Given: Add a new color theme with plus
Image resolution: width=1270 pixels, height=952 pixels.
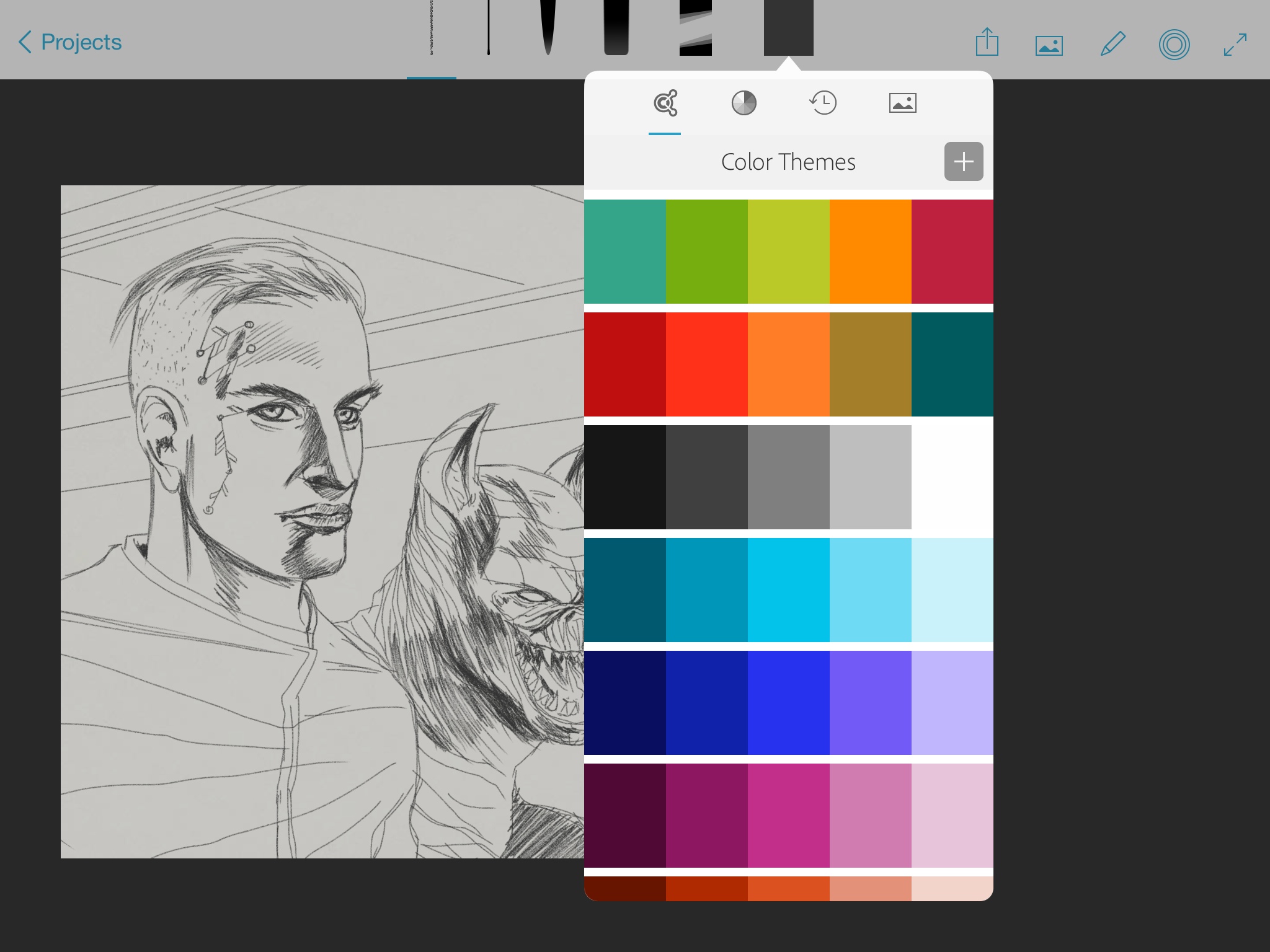Looking at the screenshot, I should [x=963, y=162].
